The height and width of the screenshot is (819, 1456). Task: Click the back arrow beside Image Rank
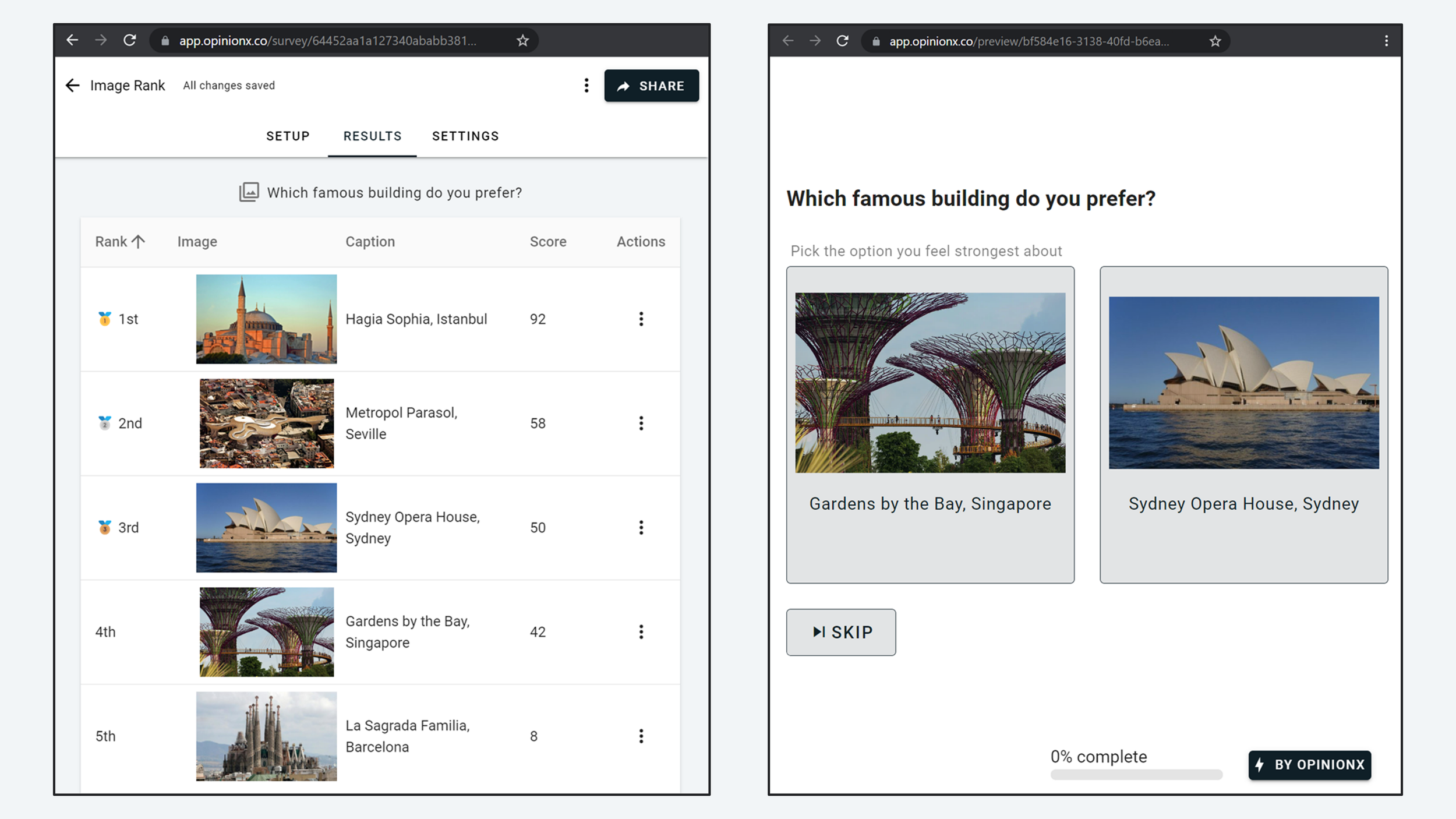[x=72, y=86]
